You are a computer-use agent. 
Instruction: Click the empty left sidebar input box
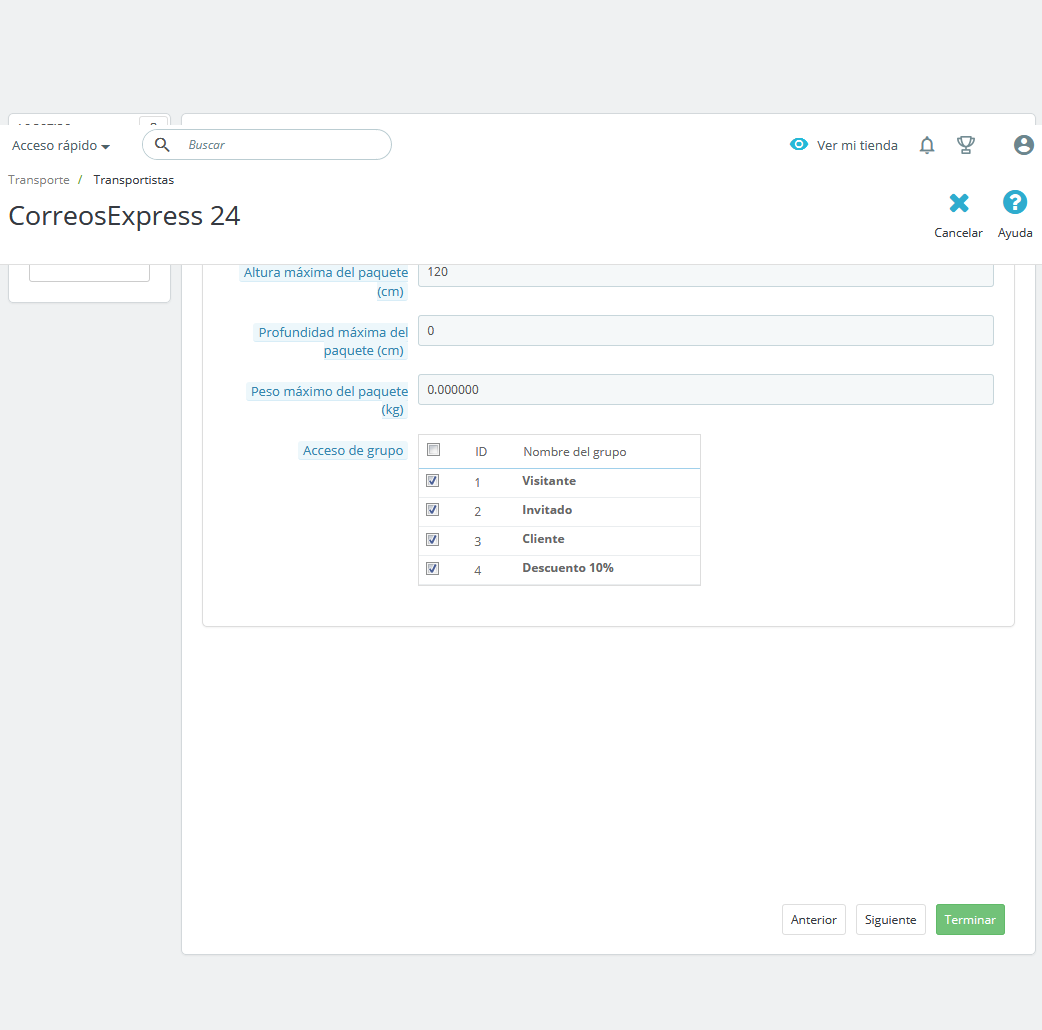click(90, 272)
